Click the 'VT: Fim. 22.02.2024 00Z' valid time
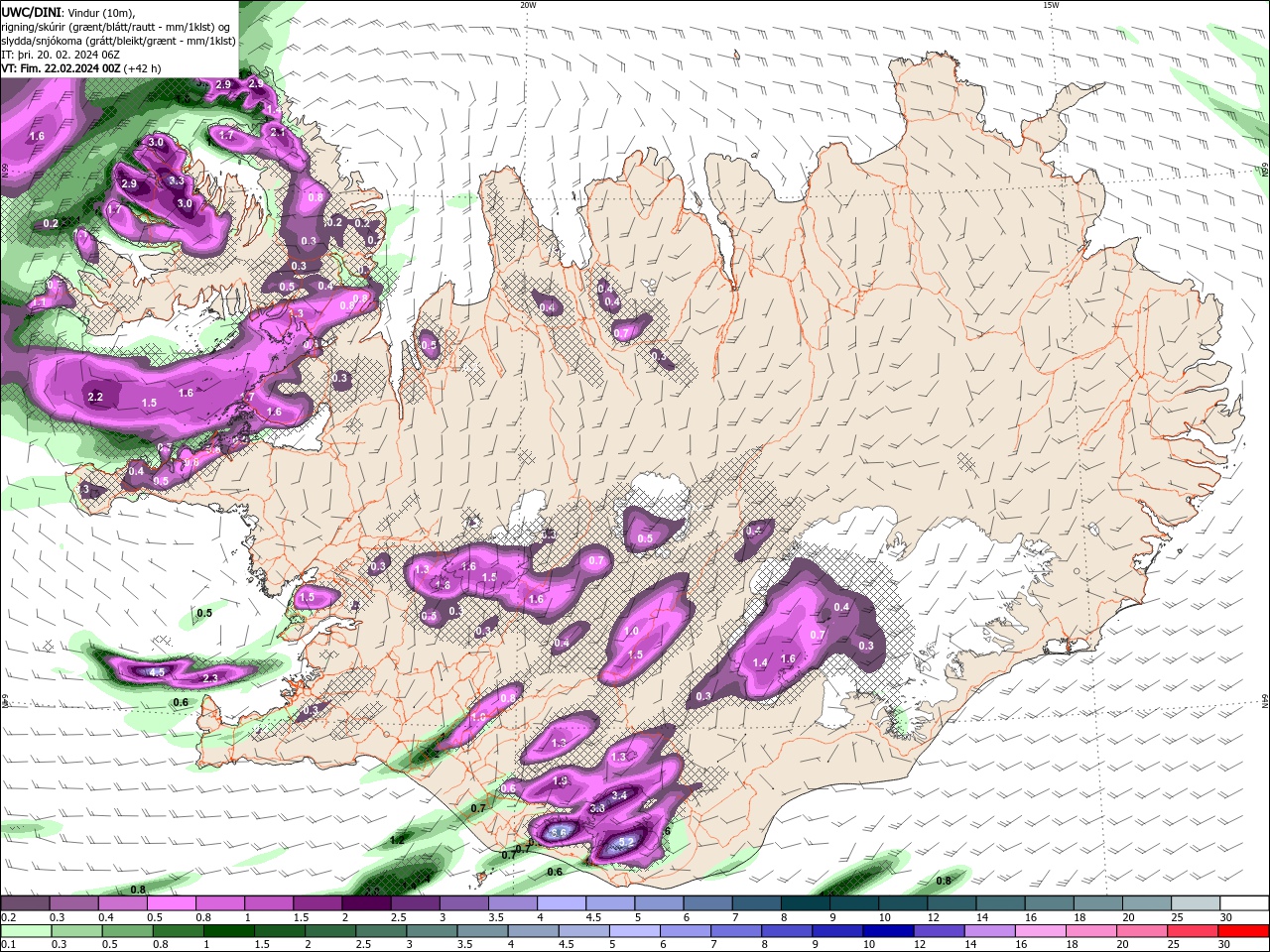This screenshot has width=1270, height=952. click(62, 68)
